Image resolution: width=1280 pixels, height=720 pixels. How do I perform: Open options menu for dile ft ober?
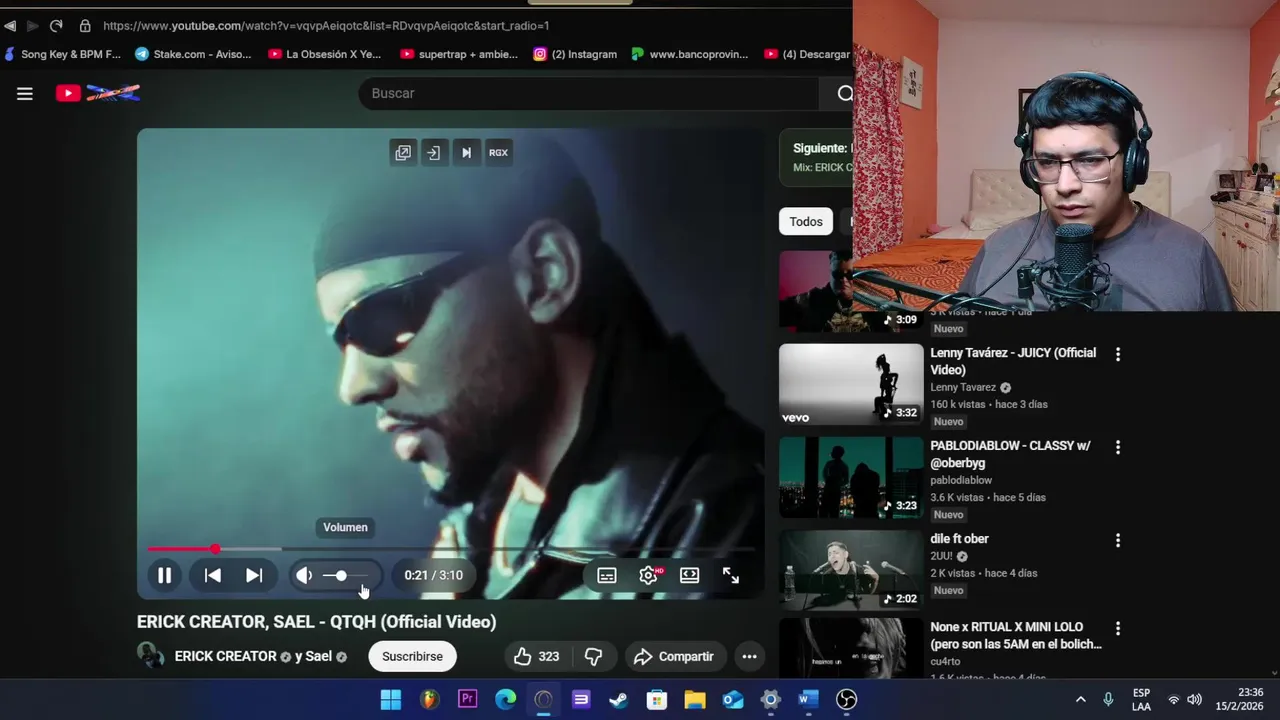point(1118,540)
